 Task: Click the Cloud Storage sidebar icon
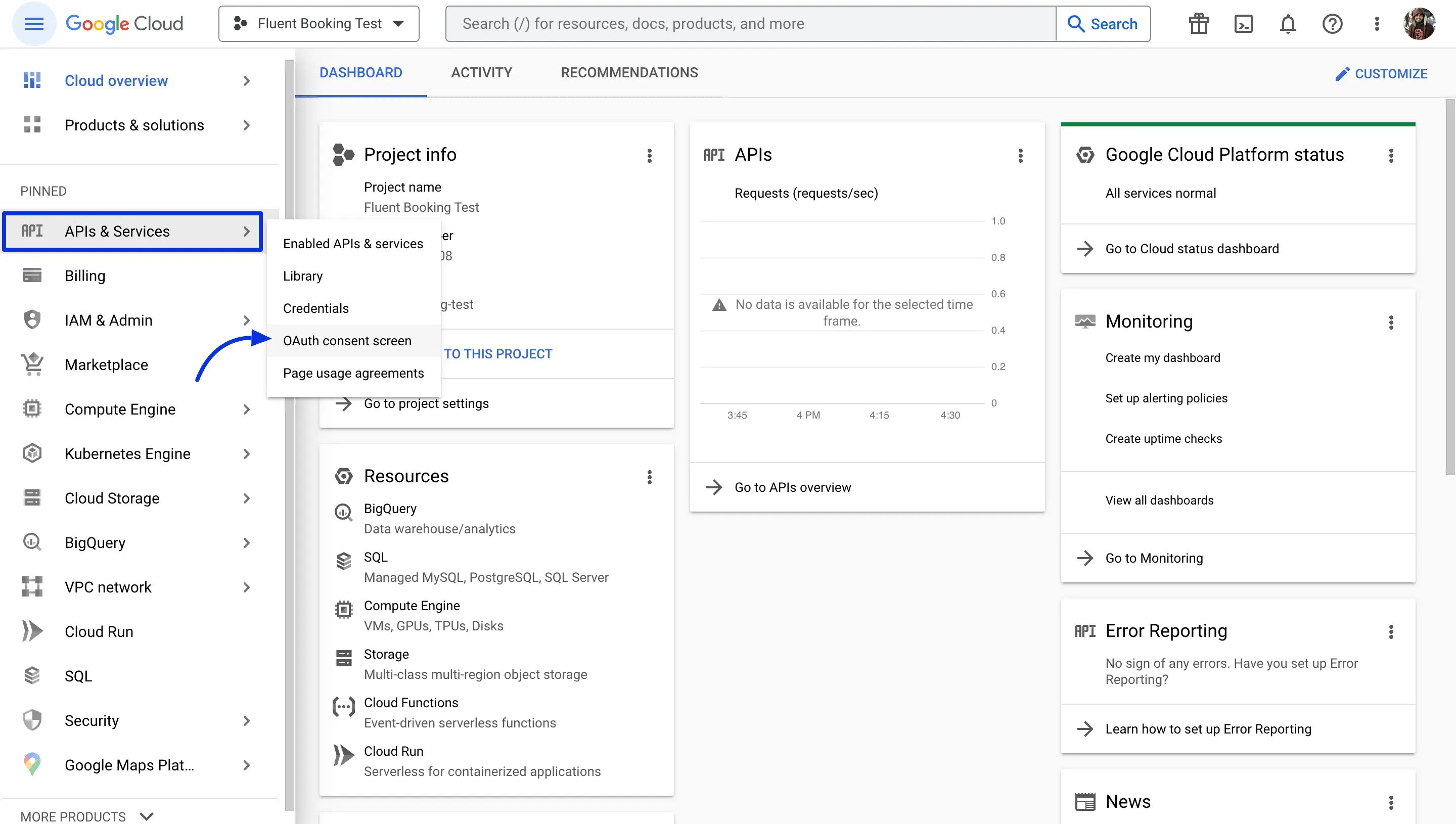32,498
